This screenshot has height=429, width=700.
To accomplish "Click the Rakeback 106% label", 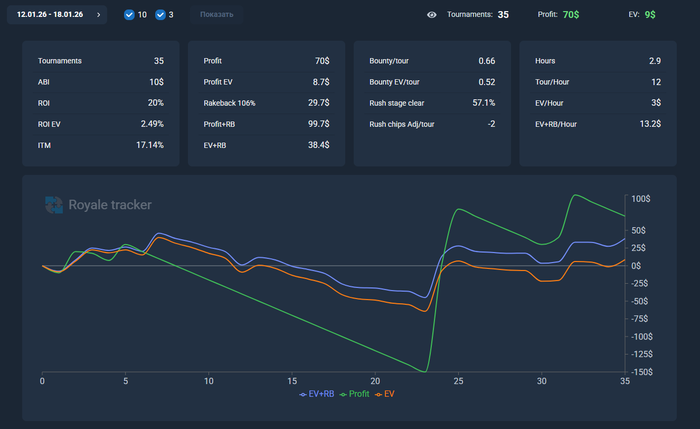I will click(229, 103).
